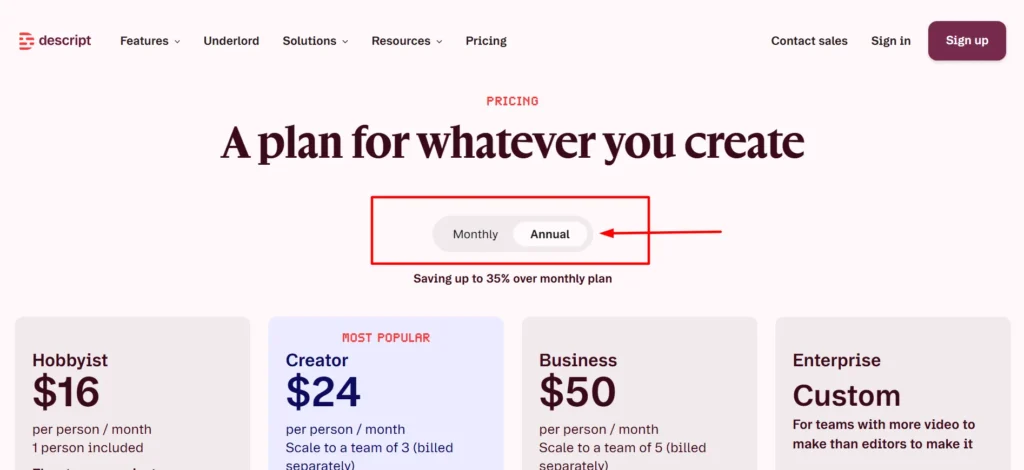
Task: Click the Contact sales link
Action: coord(809,40)
